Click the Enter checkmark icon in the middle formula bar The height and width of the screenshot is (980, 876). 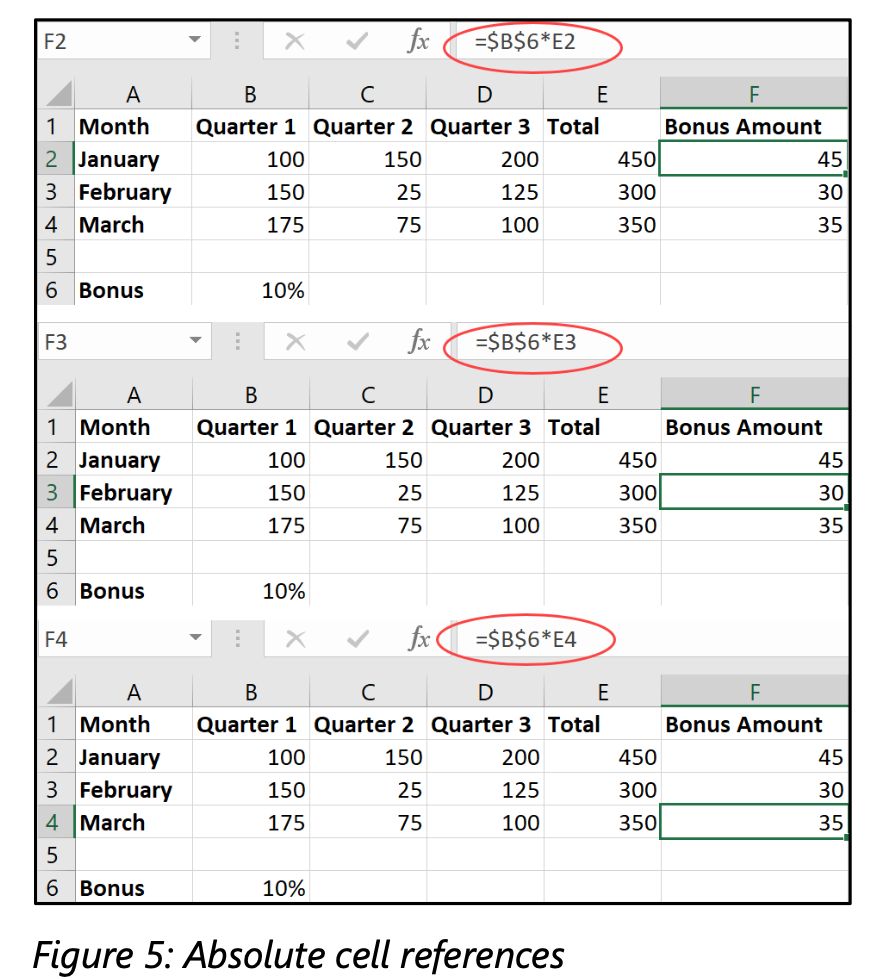355,343
